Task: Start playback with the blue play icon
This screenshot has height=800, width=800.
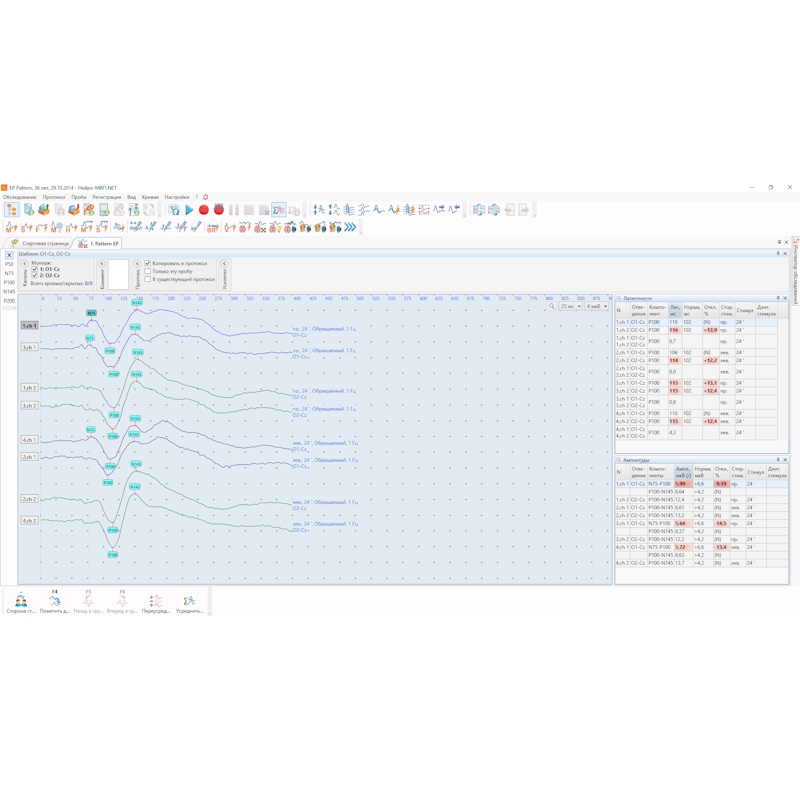Action: click(x=189, y=210)
